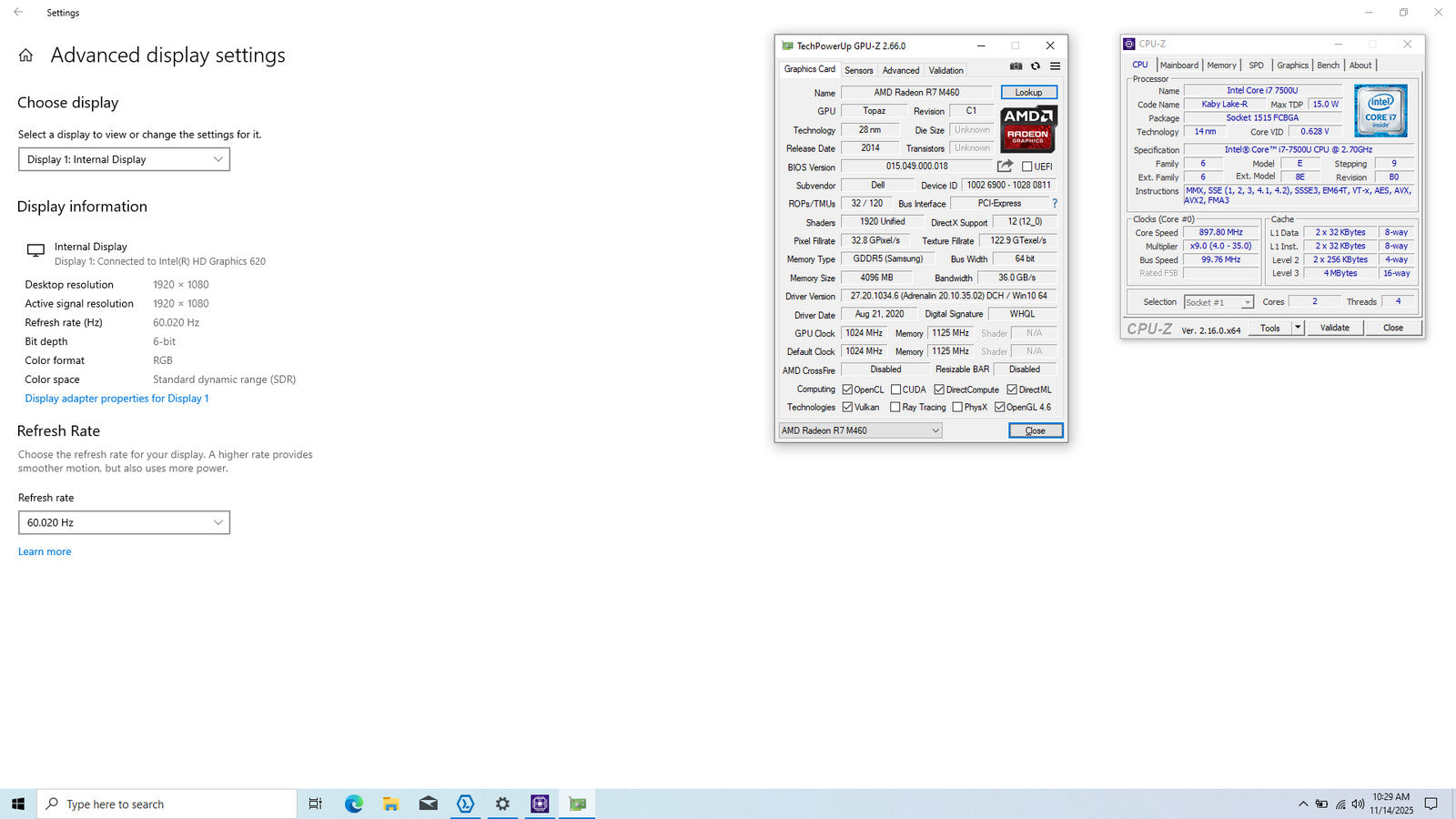The height and width of the screenshot is (819, 1456).
Task: Toggle the CUDA checkbox
Action: click(895, 389)
